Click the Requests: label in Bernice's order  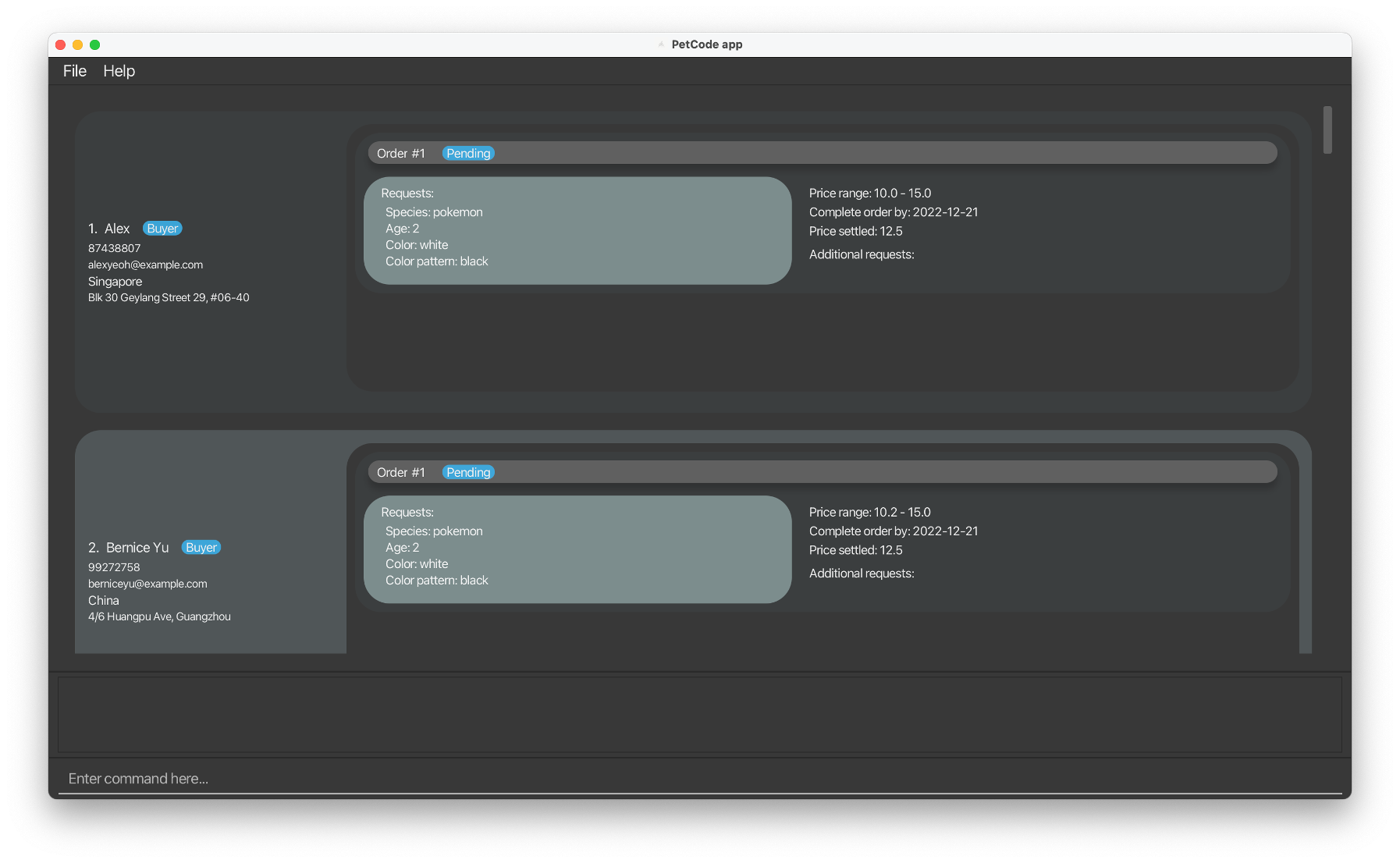coord(407,513)
